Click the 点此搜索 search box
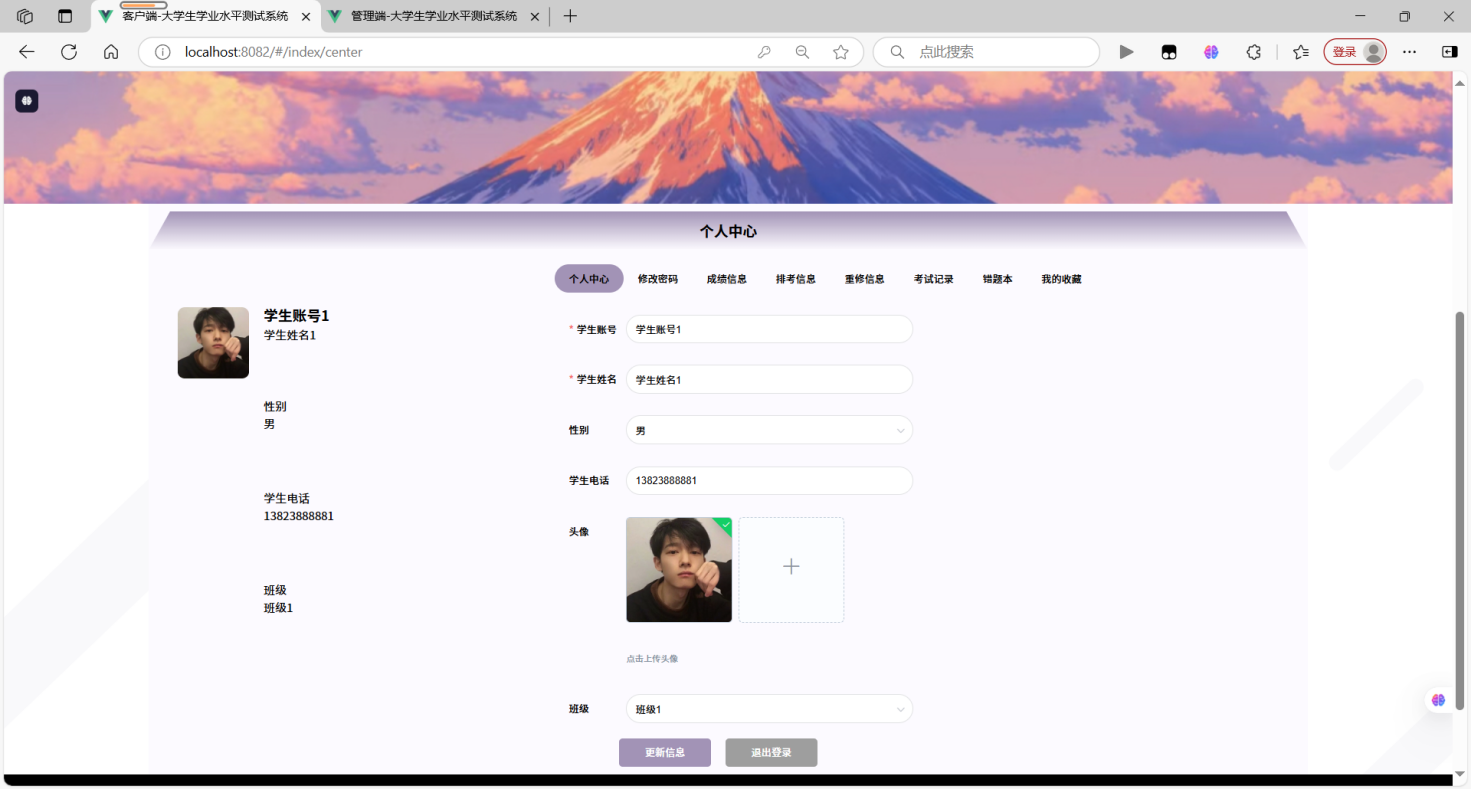Screen dimensions: 1471x789 point(986,52)
